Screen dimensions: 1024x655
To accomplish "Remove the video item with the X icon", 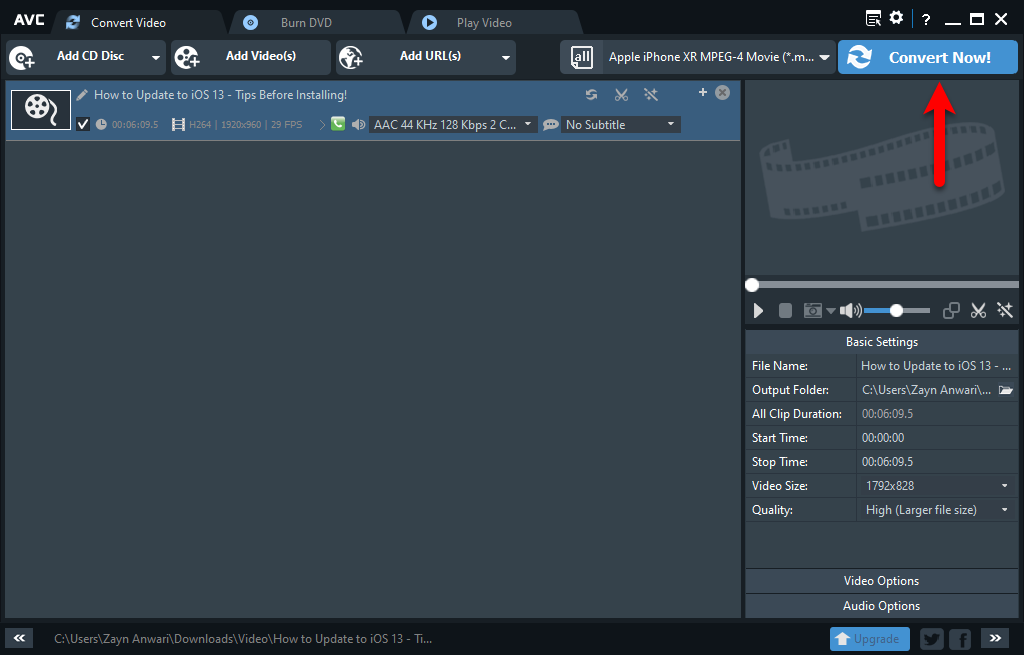I will [x=722, y=92].
